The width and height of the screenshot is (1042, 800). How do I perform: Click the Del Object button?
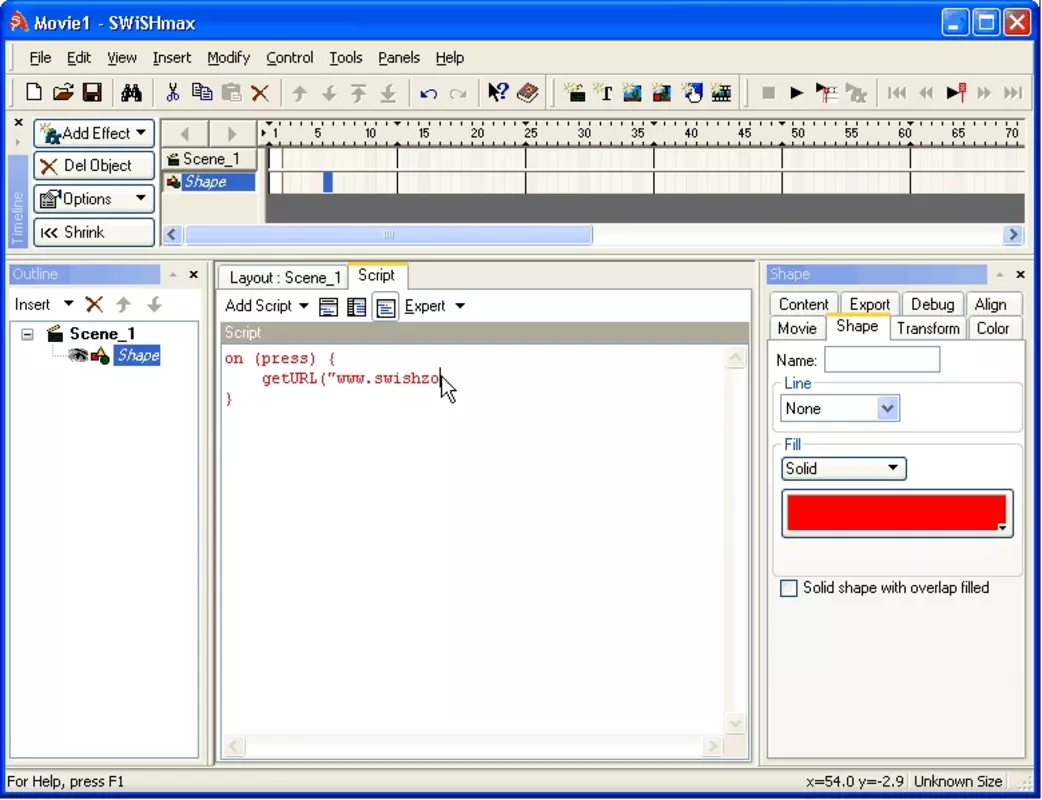(x=94, y=165)
